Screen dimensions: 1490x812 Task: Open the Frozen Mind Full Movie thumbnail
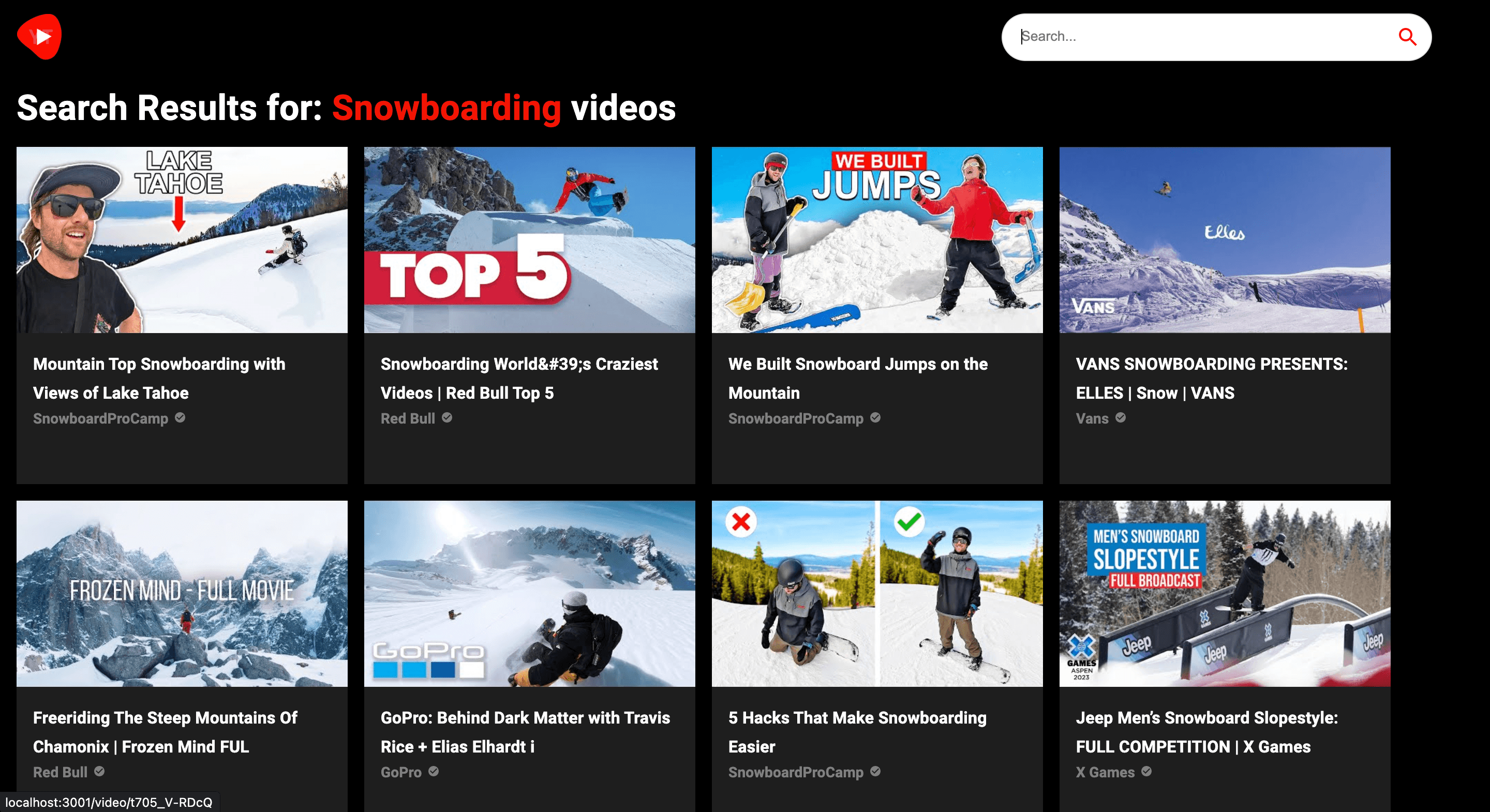click(182, 593)
